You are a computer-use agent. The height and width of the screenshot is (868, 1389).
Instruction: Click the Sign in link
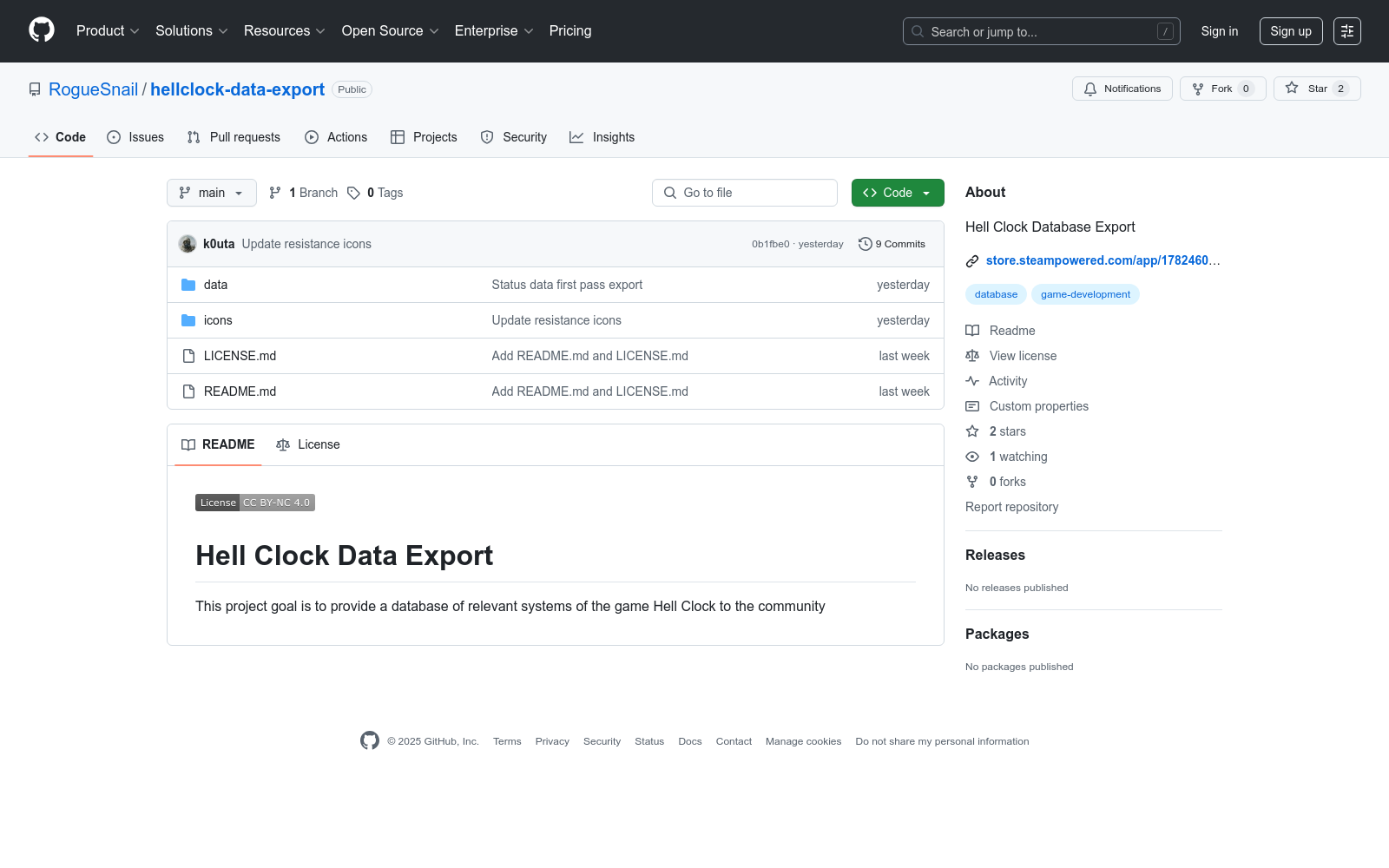click(1220, 31)
